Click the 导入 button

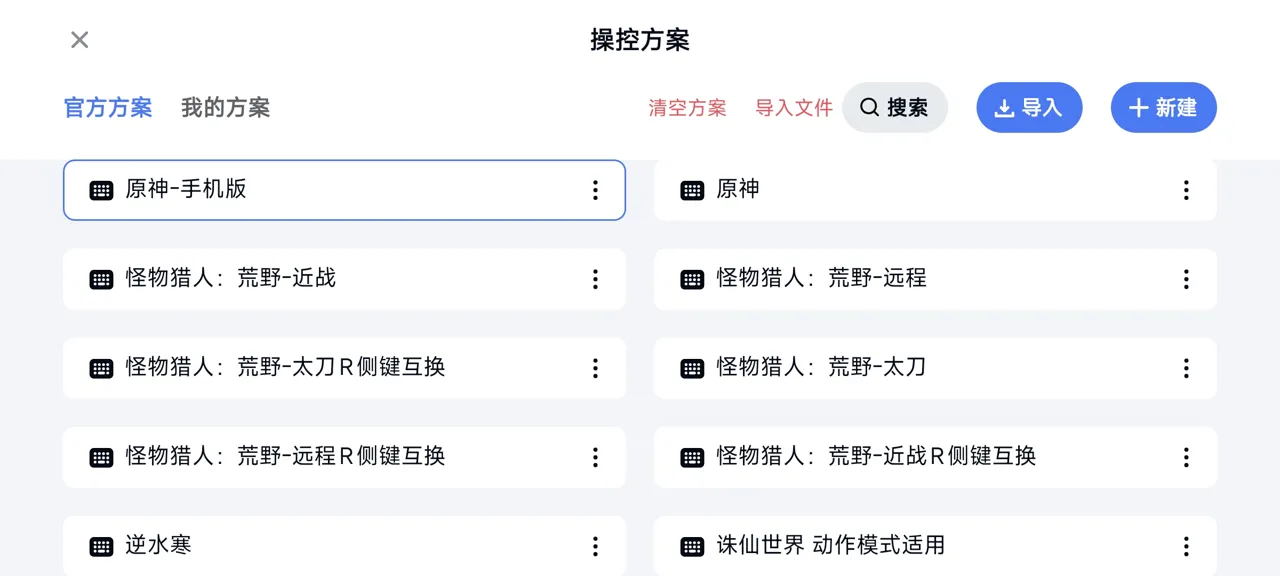pos(1029,107)
